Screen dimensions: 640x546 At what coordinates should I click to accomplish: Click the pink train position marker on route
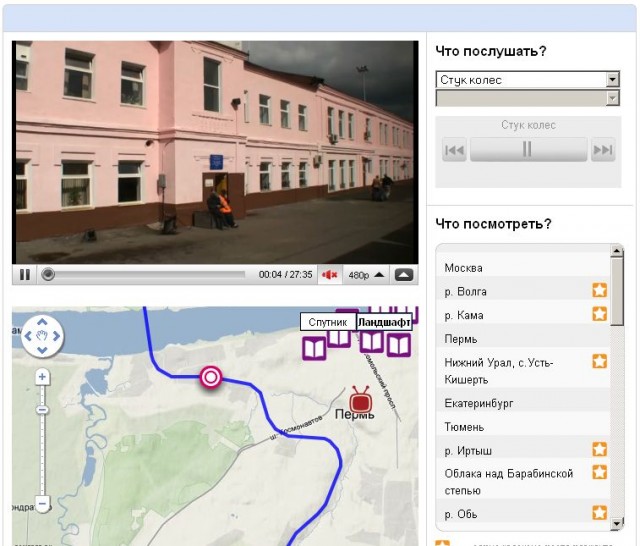tap(210, 377)
